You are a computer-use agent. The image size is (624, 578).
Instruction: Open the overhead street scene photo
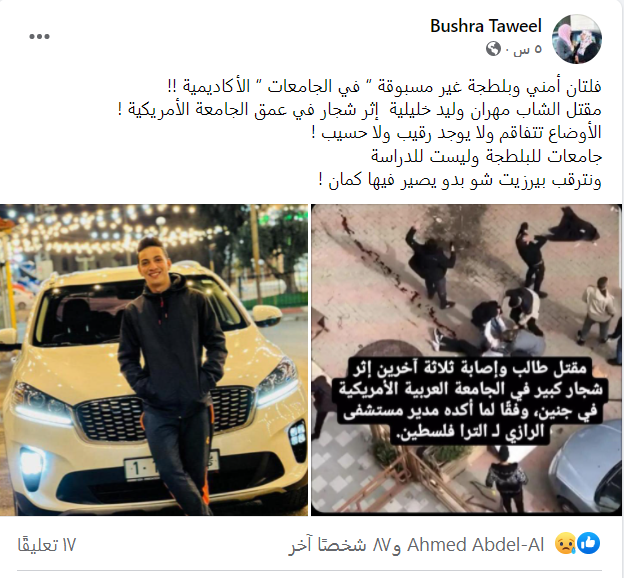(466, 360)
